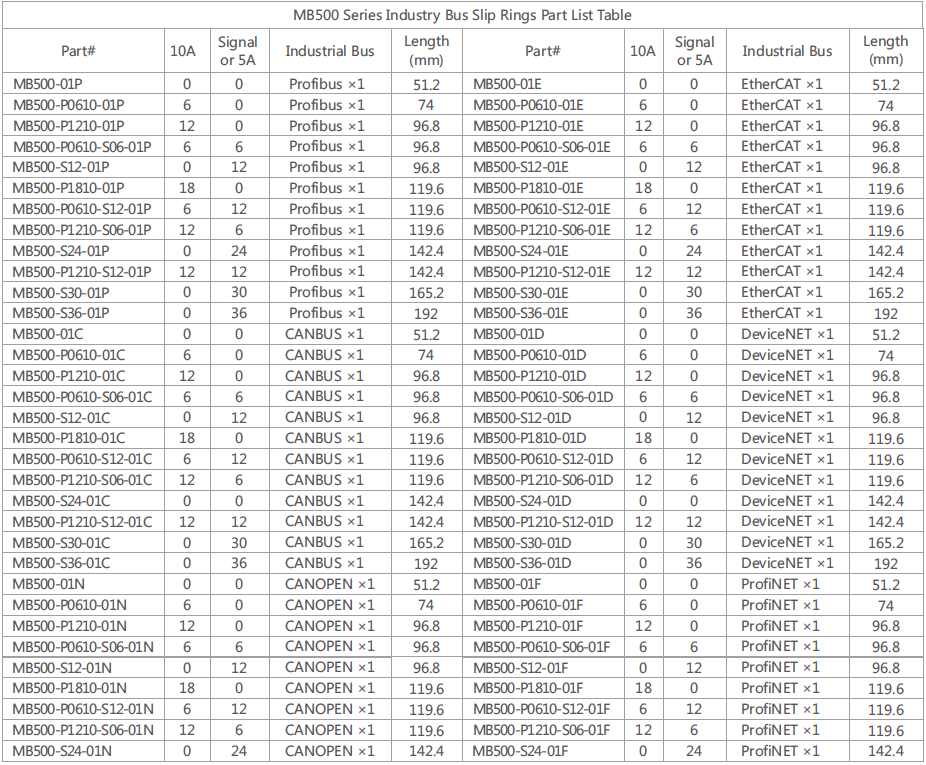Click the MB500-01F part number
This screenshot has width=926, height=765.
click(506, 584)
